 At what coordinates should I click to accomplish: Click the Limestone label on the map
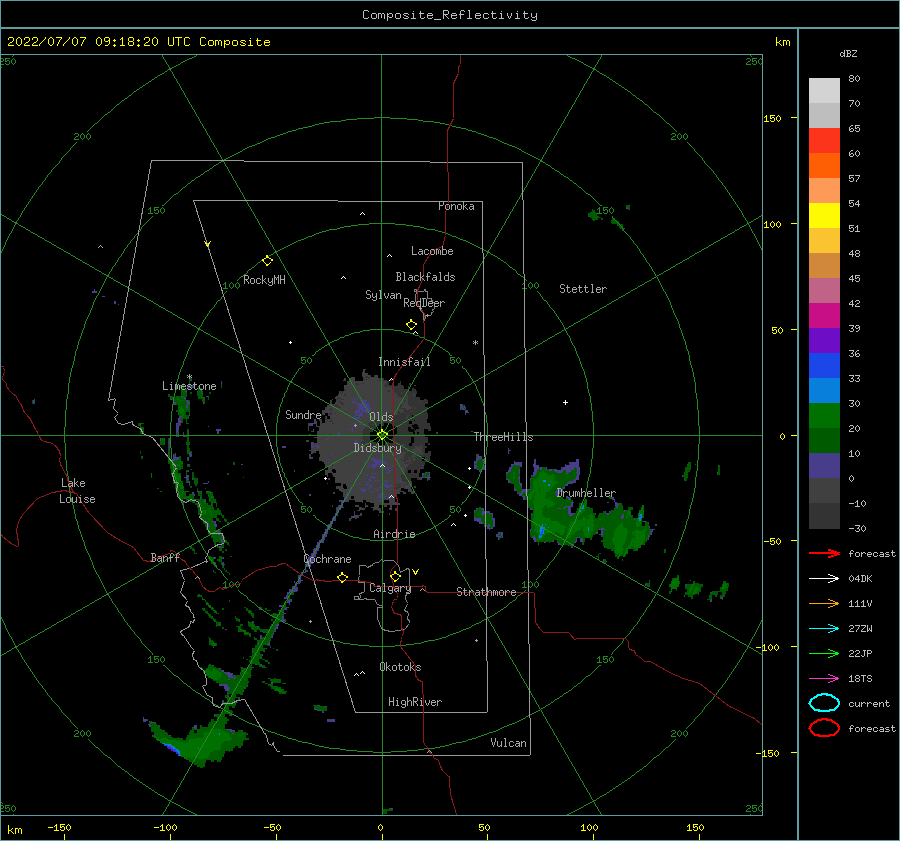(189, 386)
